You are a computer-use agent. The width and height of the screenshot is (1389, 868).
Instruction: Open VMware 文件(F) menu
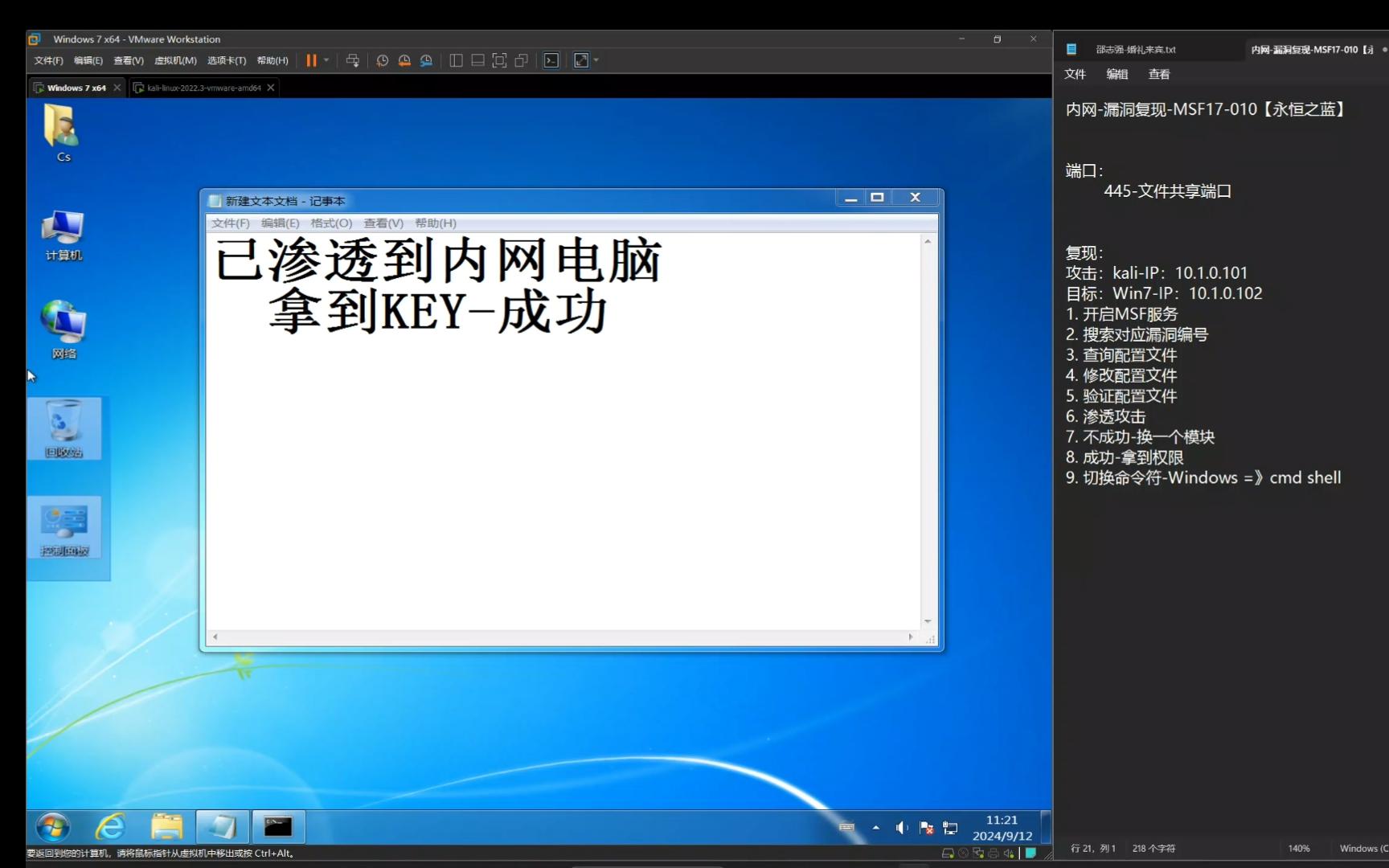click(x=48, y=60)
